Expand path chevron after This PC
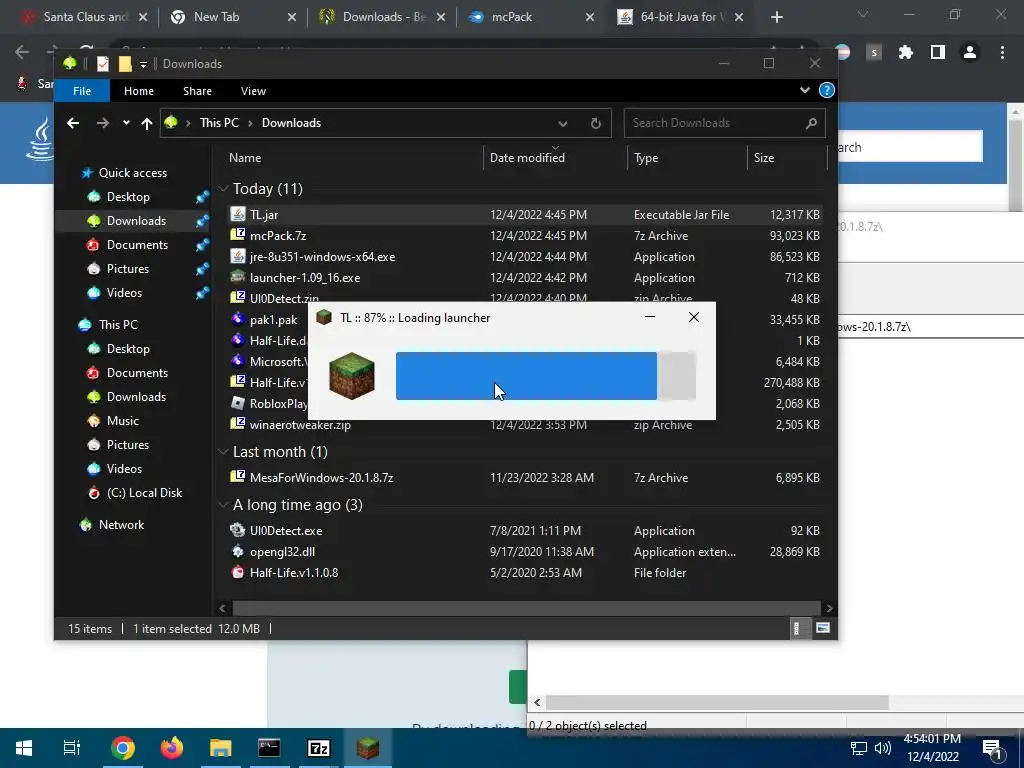 coord(250,123)
